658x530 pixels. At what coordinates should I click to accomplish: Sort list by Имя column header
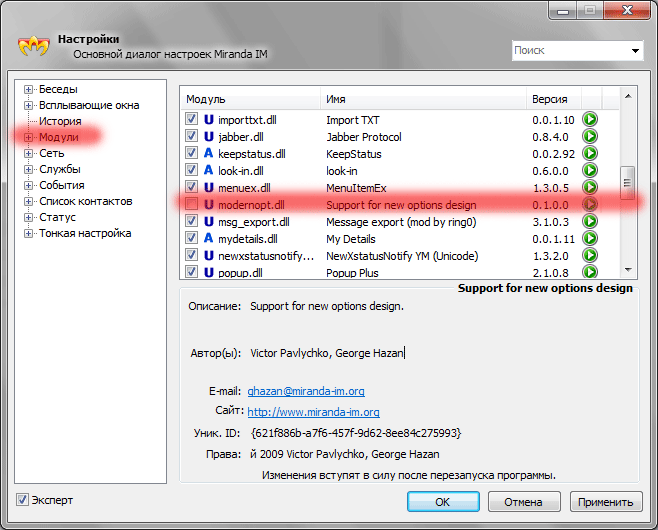point(423,99)
